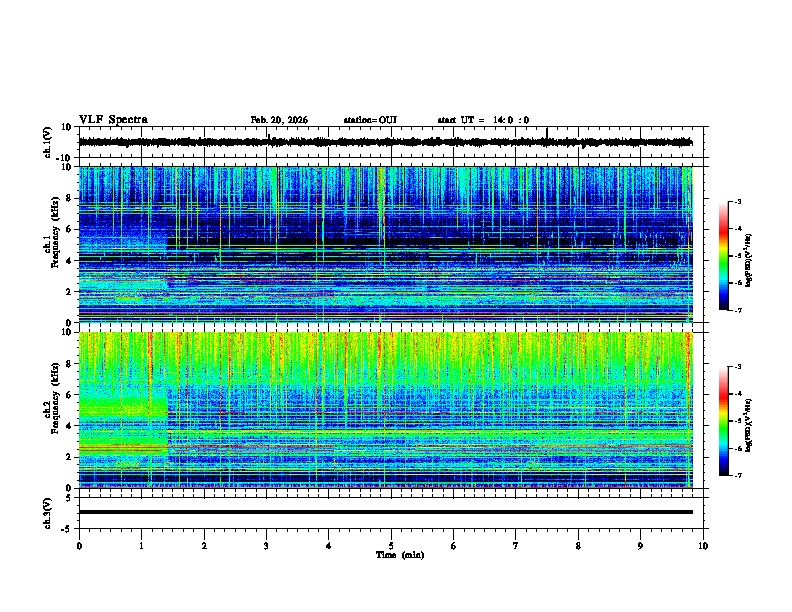Click the "ch.1(V)" waveform axis label
The image size is (792, 612).
(x=47, y=142)
